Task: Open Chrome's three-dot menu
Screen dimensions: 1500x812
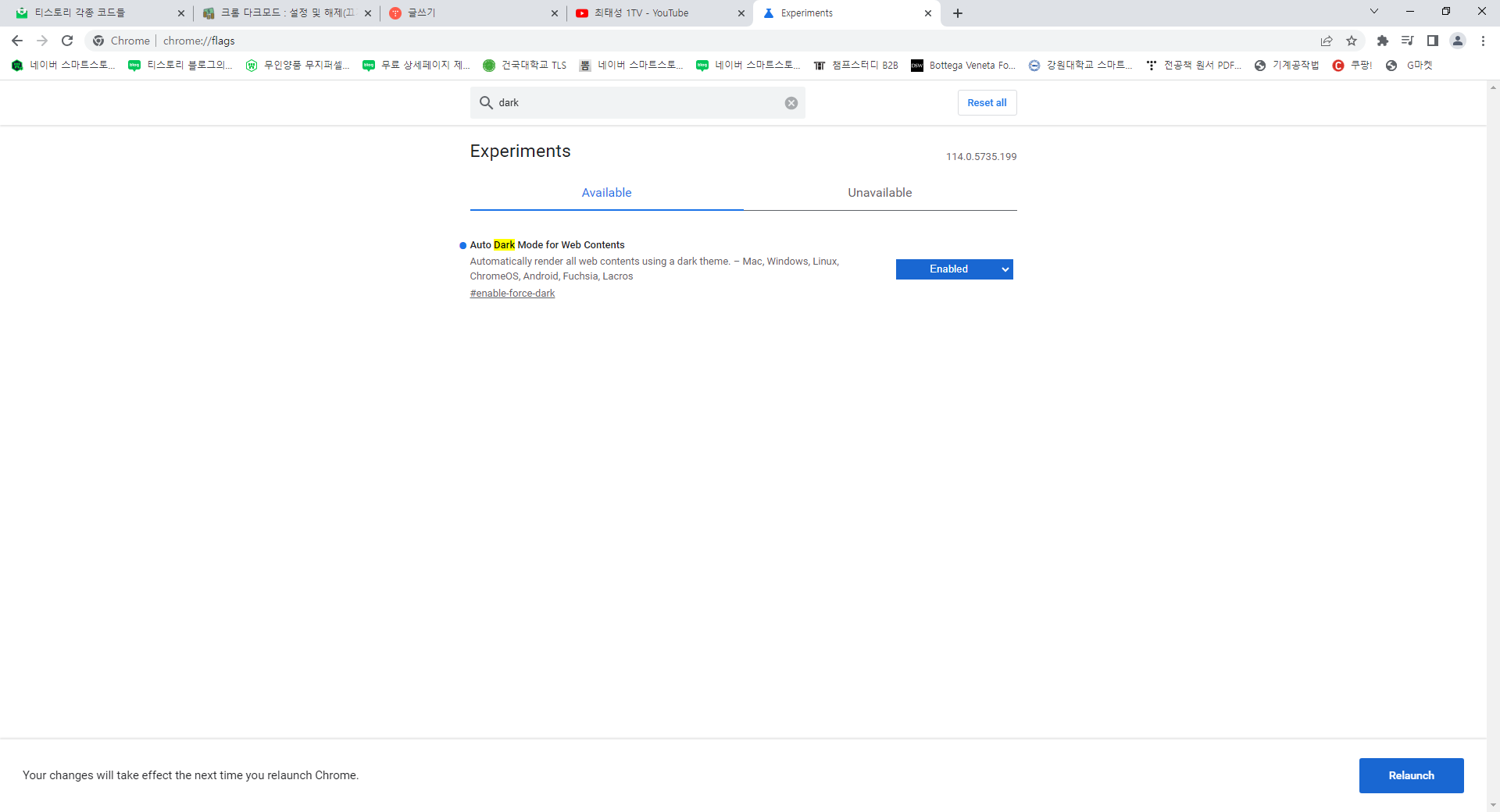Action: click(x=1483, y=41)
